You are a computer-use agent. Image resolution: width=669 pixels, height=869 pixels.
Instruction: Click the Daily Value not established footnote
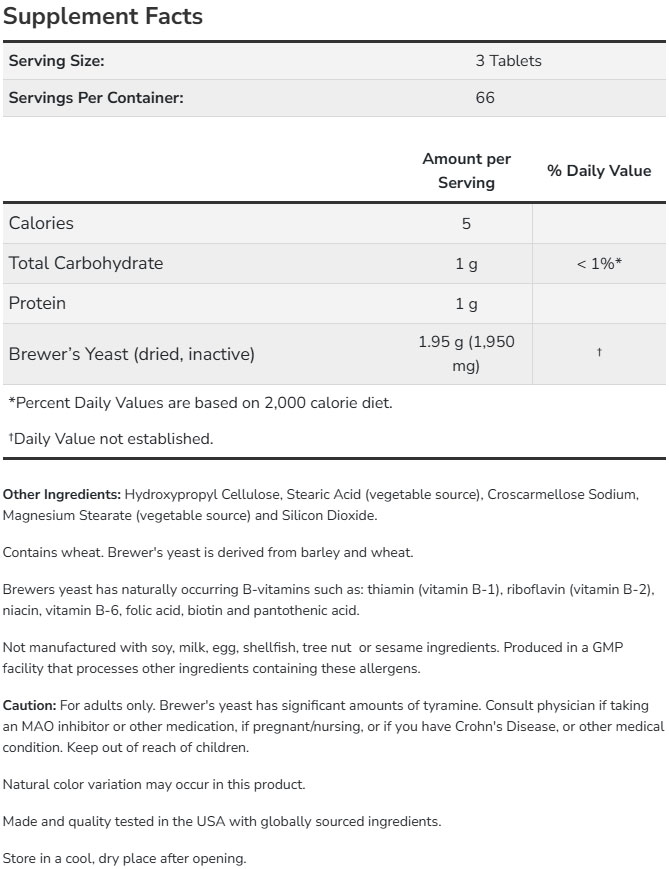[x=110, y=438]
